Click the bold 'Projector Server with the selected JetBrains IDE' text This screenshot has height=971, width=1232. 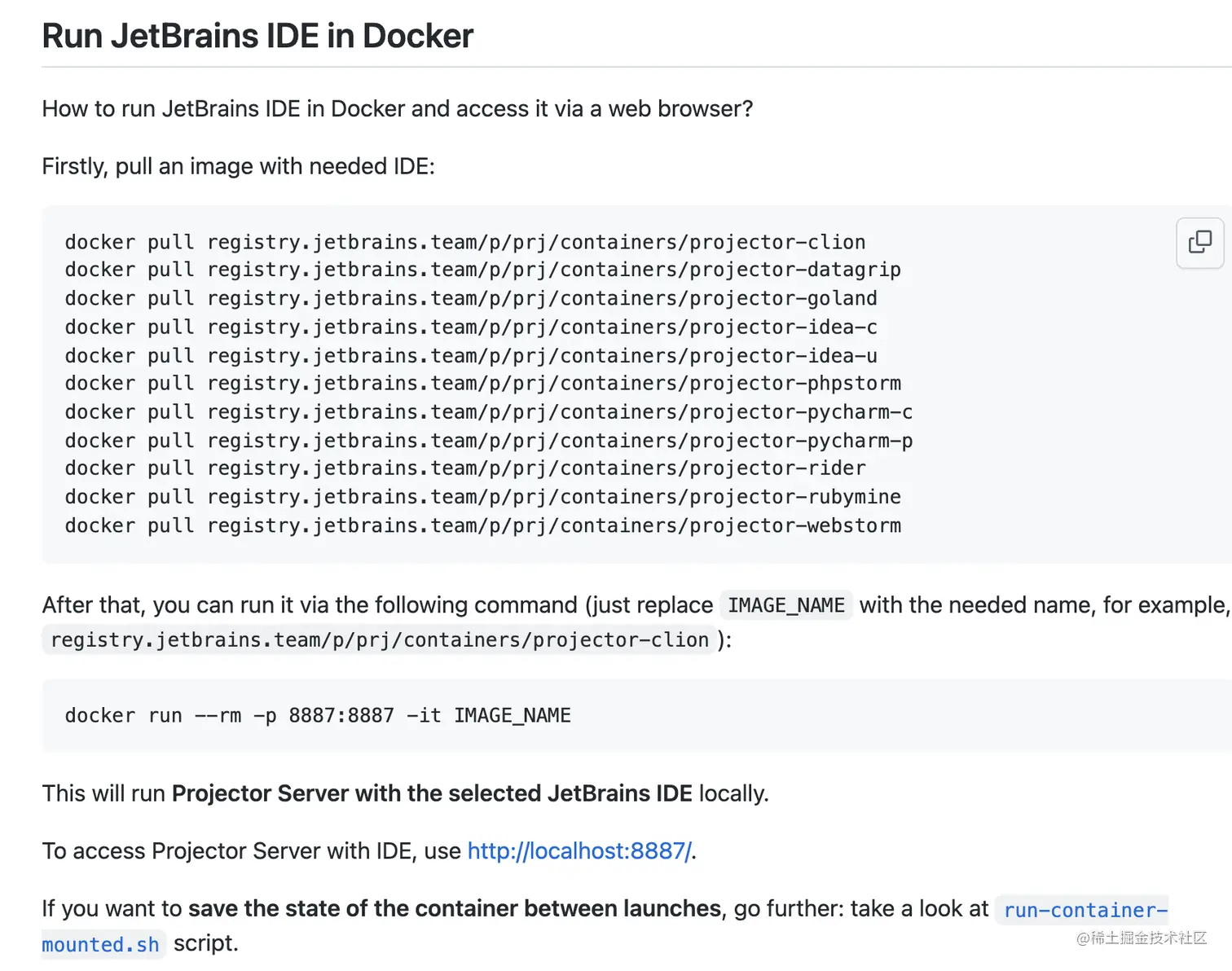[432, 793]
